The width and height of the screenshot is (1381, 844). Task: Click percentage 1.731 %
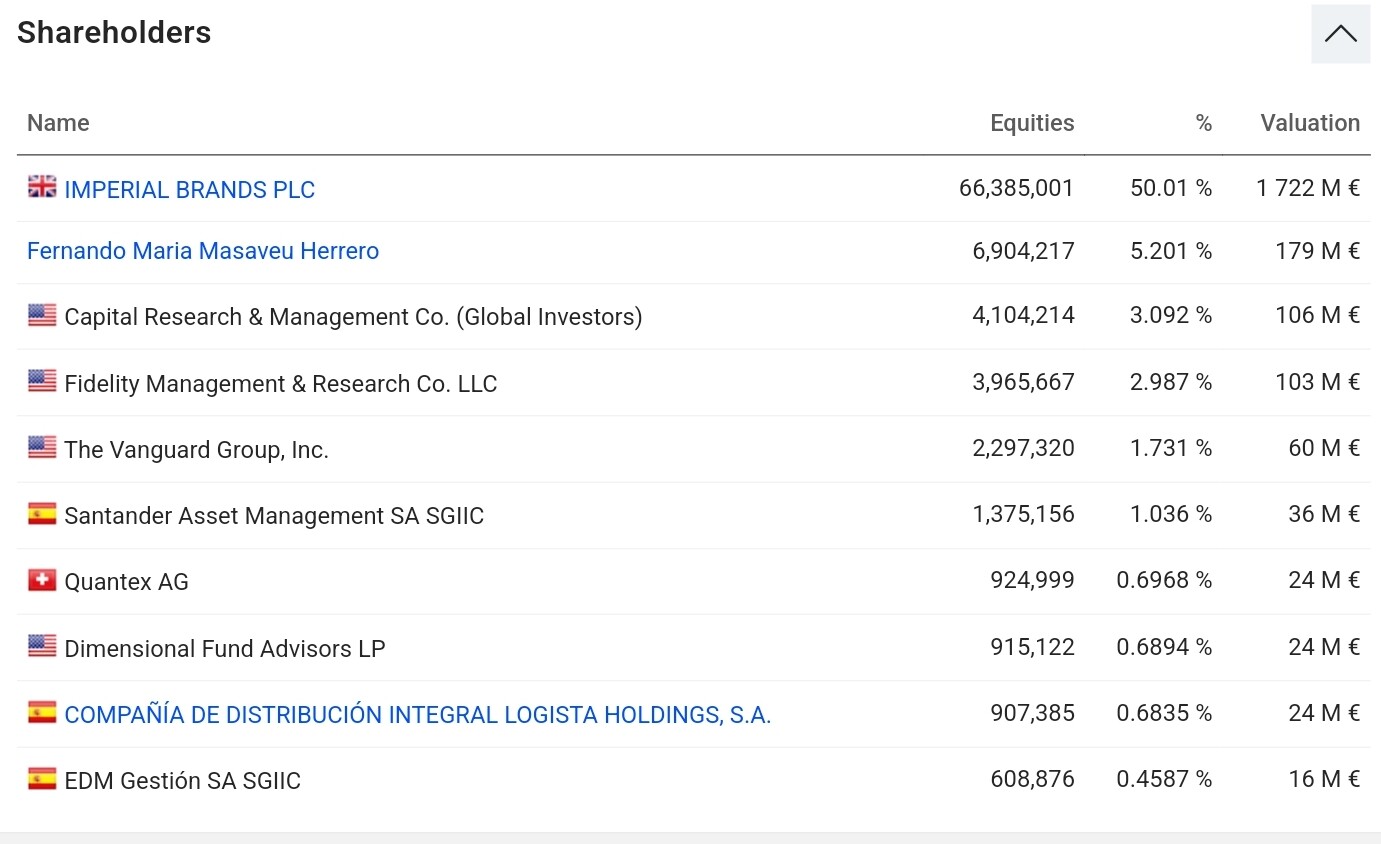coord(1171,448)
